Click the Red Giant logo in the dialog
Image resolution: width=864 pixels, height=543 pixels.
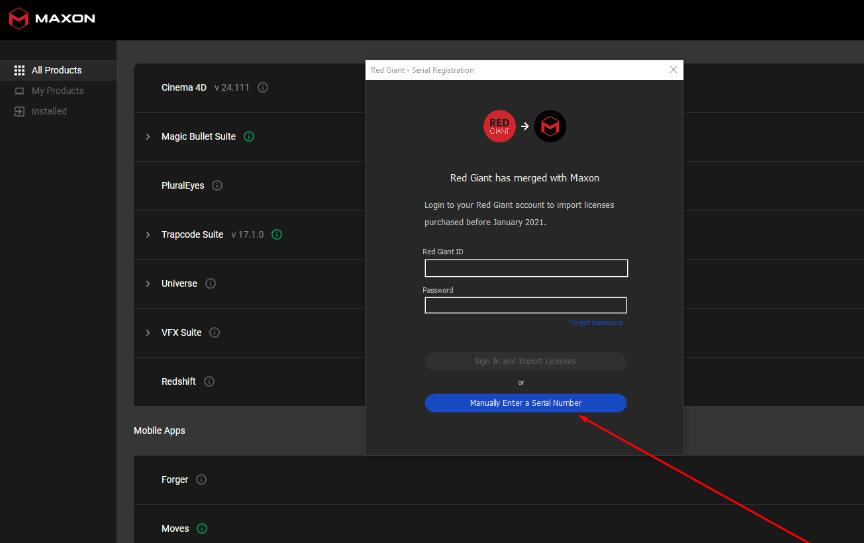click(x=499, y=126)
